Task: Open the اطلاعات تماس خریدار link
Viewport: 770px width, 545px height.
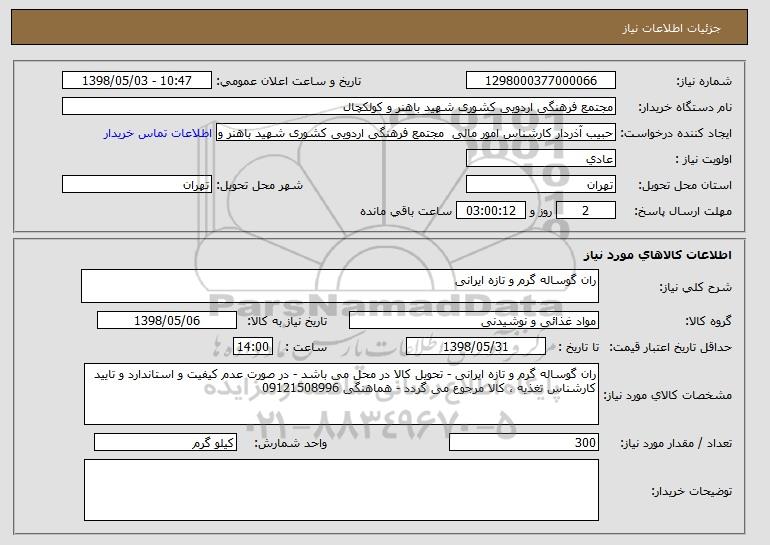Action: [158, 133]
